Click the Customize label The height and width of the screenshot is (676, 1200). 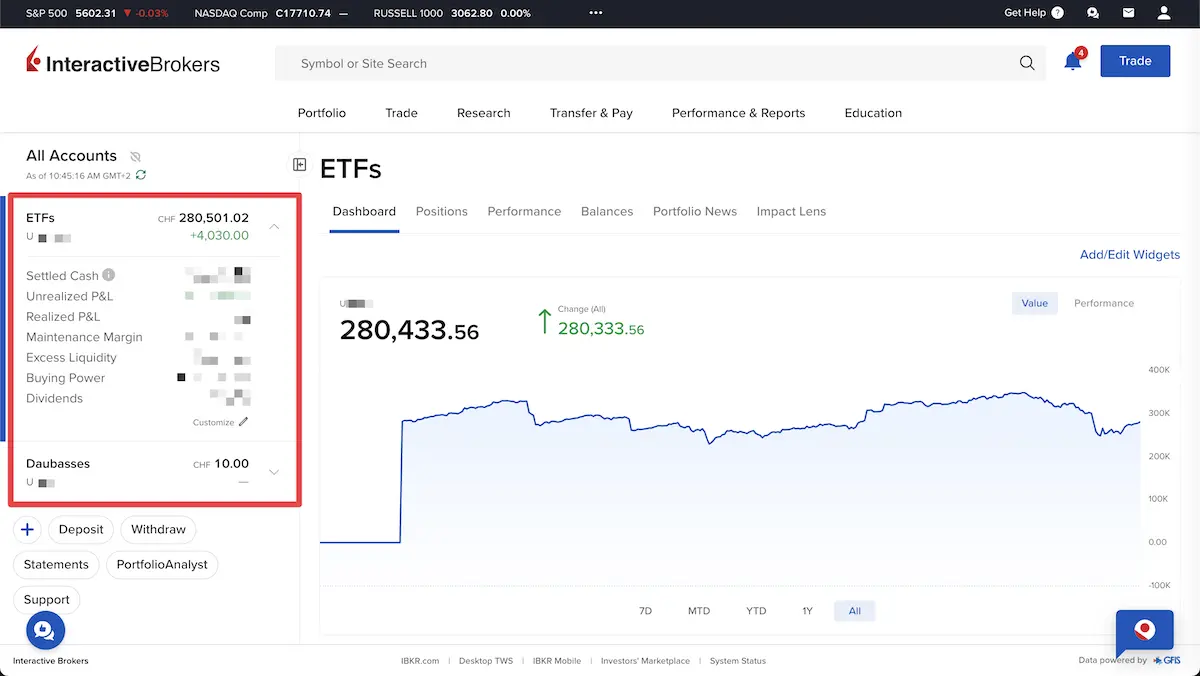(213, 423)
